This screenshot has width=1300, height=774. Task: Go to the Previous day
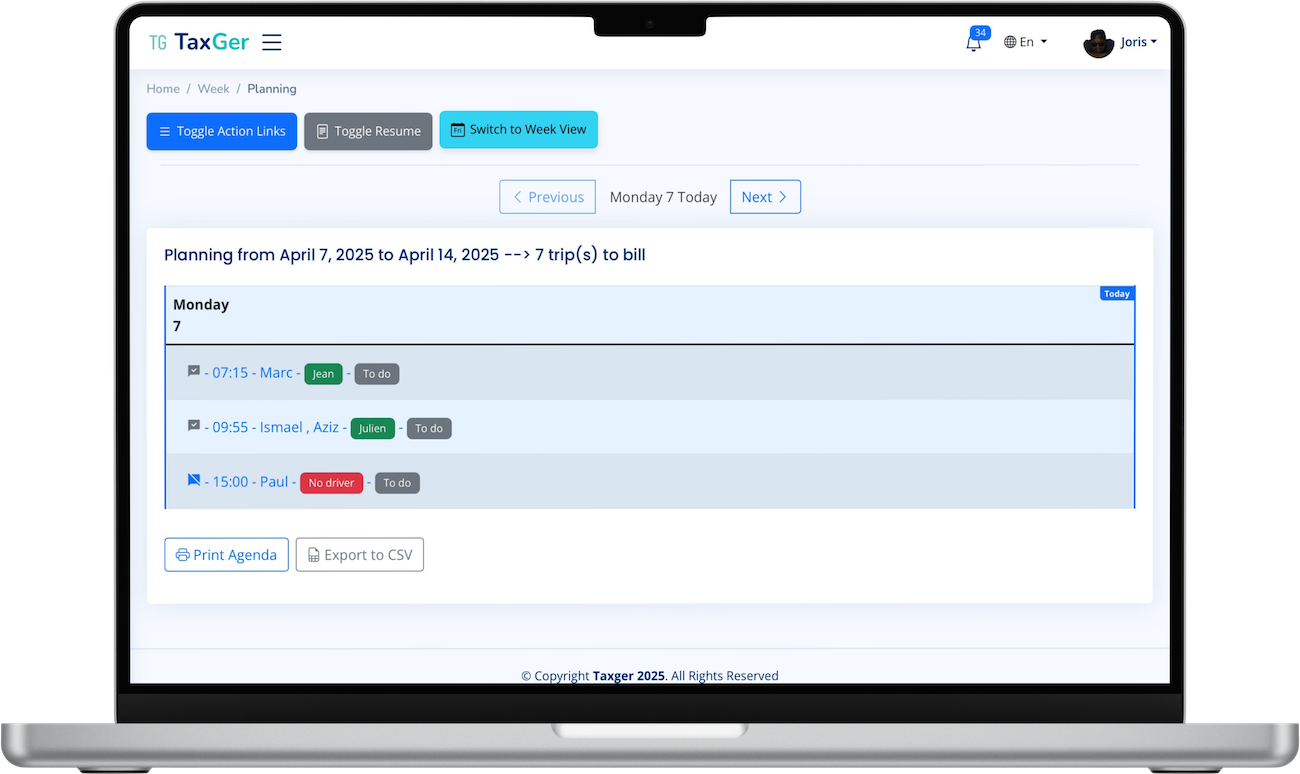pyautogui.click(x=547, y=197)
